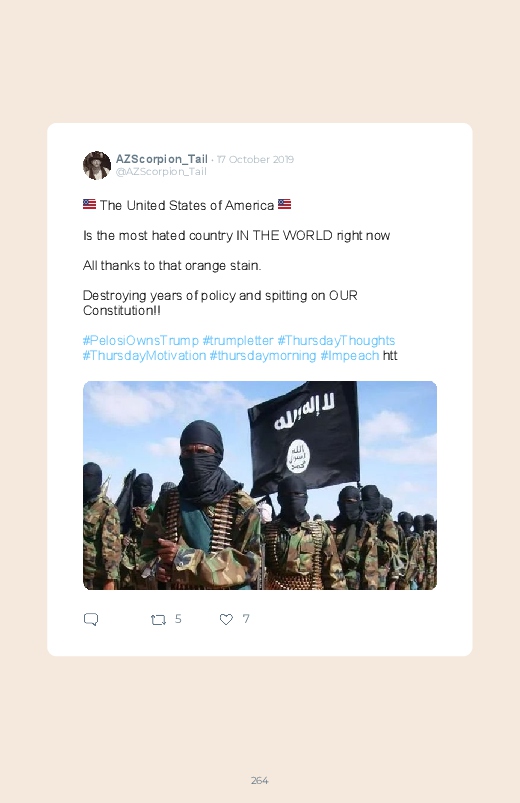The height and width of the screenshot is (803, 520).
Task: Open the #trumpletter hashtag
Action: point(238,341)
